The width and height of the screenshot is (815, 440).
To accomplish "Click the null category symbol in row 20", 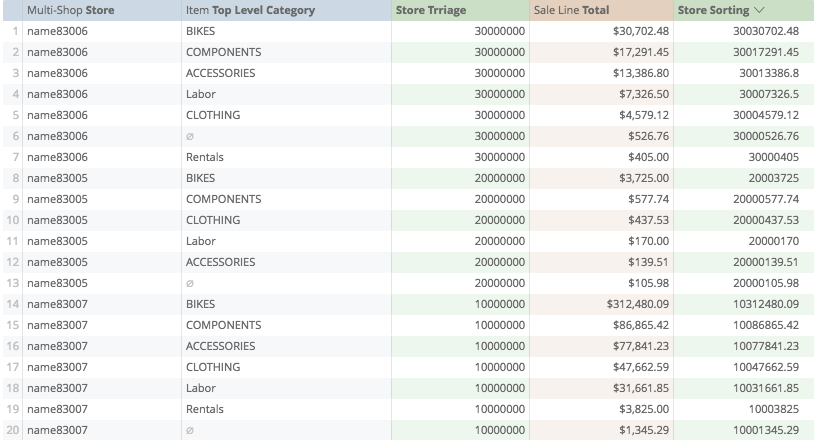I will coord(190,430).
